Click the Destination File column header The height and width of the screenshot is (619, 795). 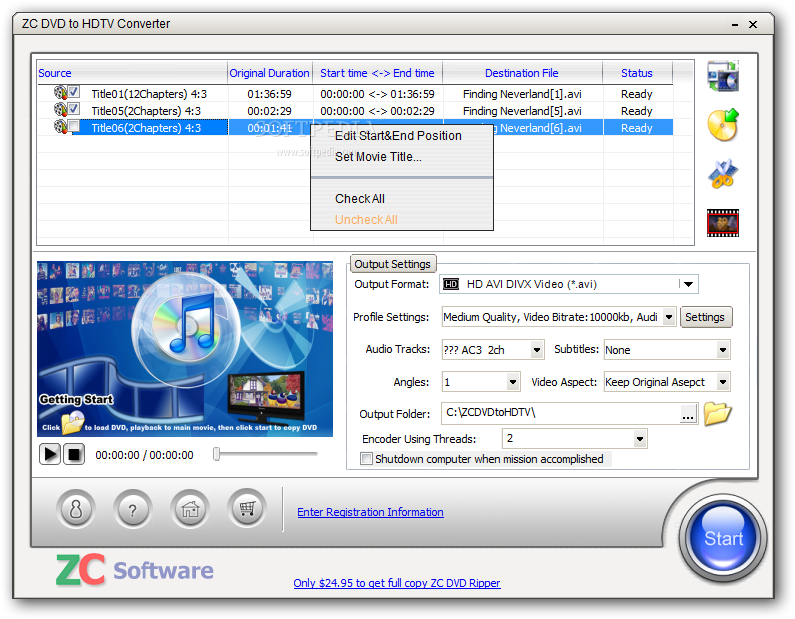pos(522,73)
